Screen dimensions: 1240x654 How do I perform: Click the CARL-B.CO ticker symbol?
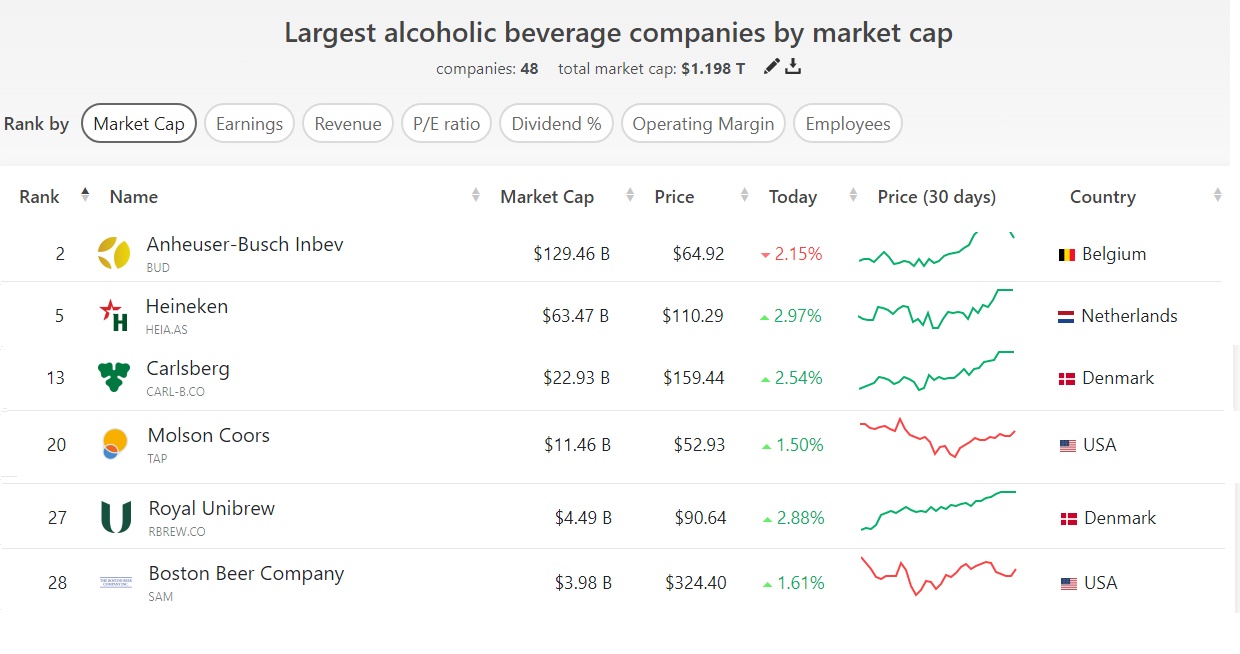tap(175, 392)
